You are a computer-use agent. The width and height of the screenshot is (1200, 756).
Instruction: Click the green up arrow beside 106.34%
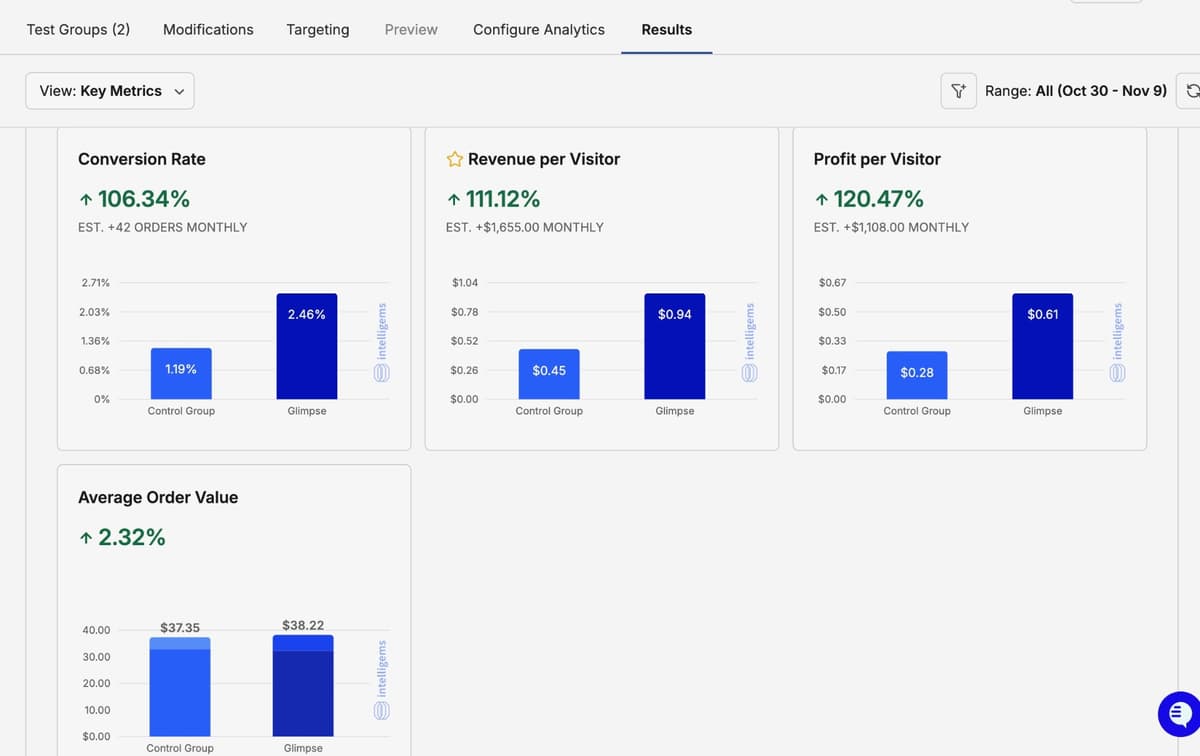pos(86,198)
